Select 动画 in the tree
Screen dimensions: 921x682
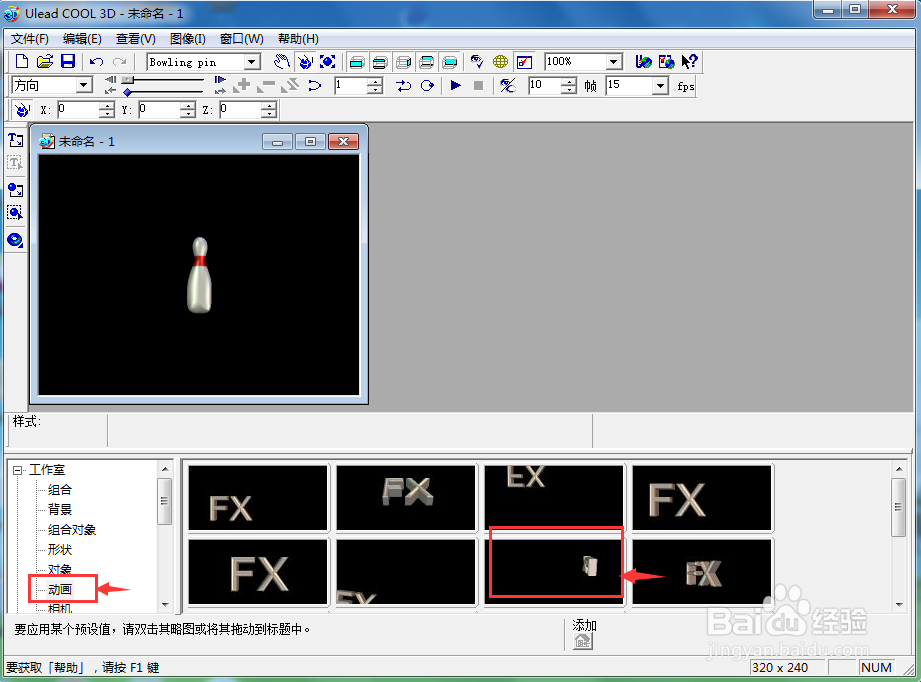point(60,589)
